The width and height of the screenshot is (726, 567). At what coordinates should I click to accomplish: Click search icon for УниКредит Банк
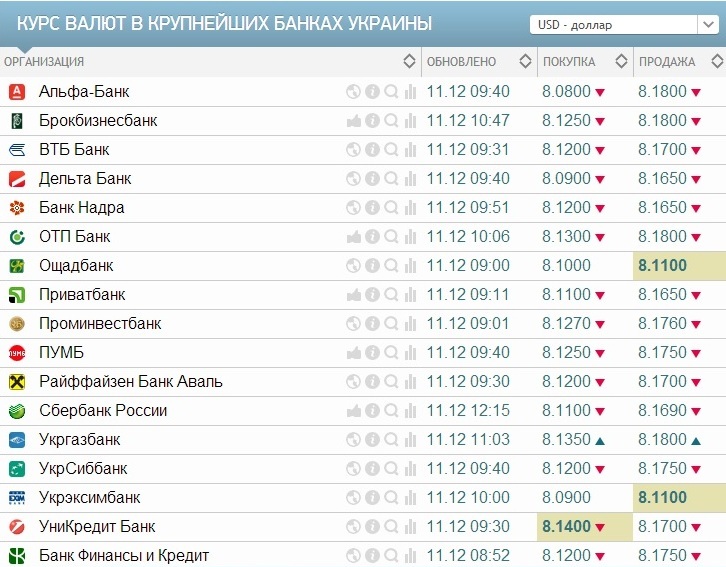pyautogui.click(x=391, y=527)
